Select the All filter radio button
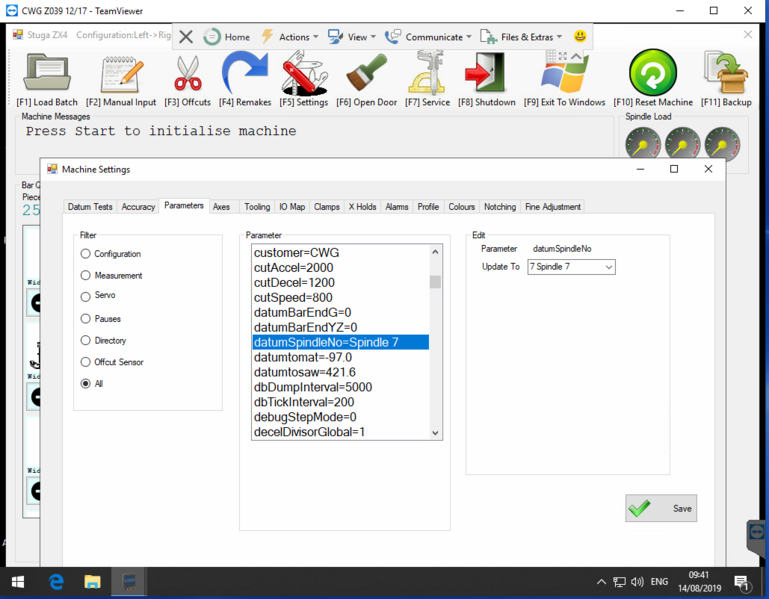The height and width of the screenshot is (599, 769). click(86, 383)
